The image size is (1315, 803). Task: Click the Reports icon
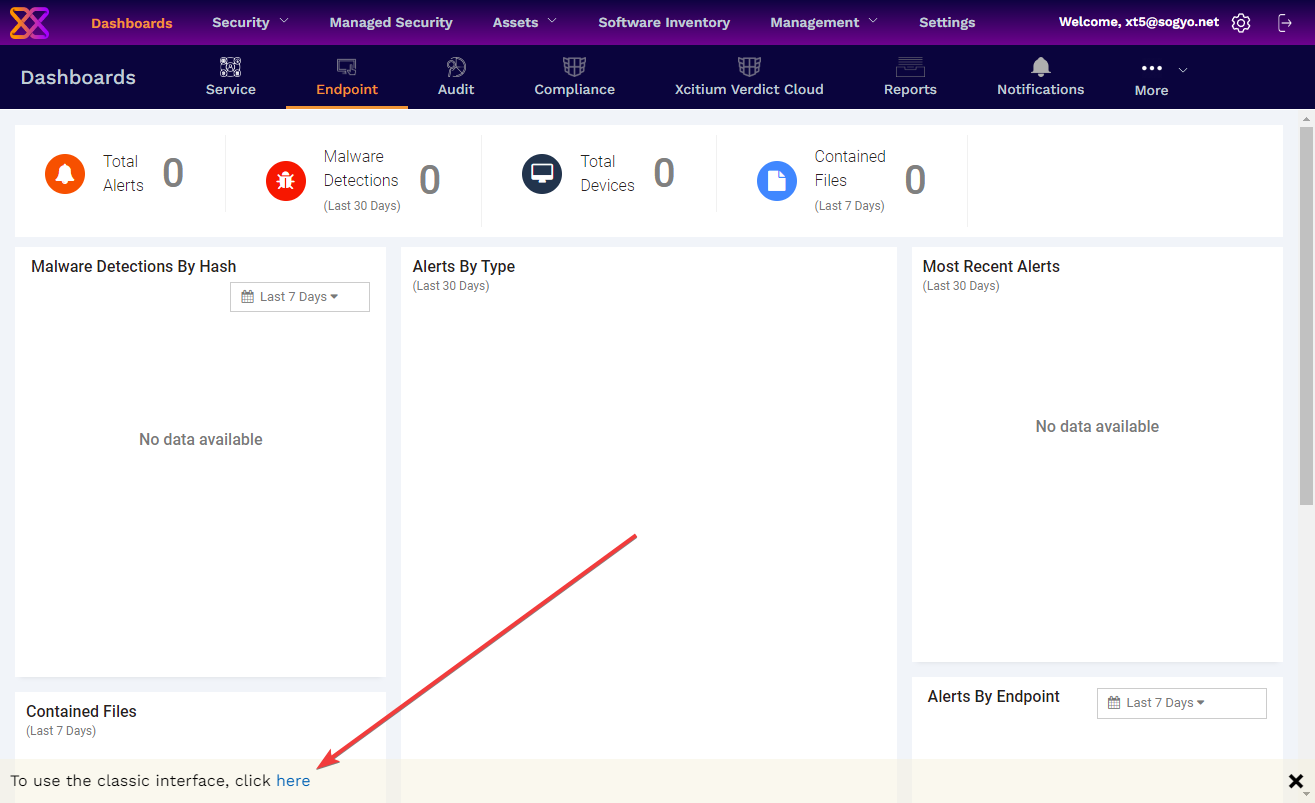[910, 67]
